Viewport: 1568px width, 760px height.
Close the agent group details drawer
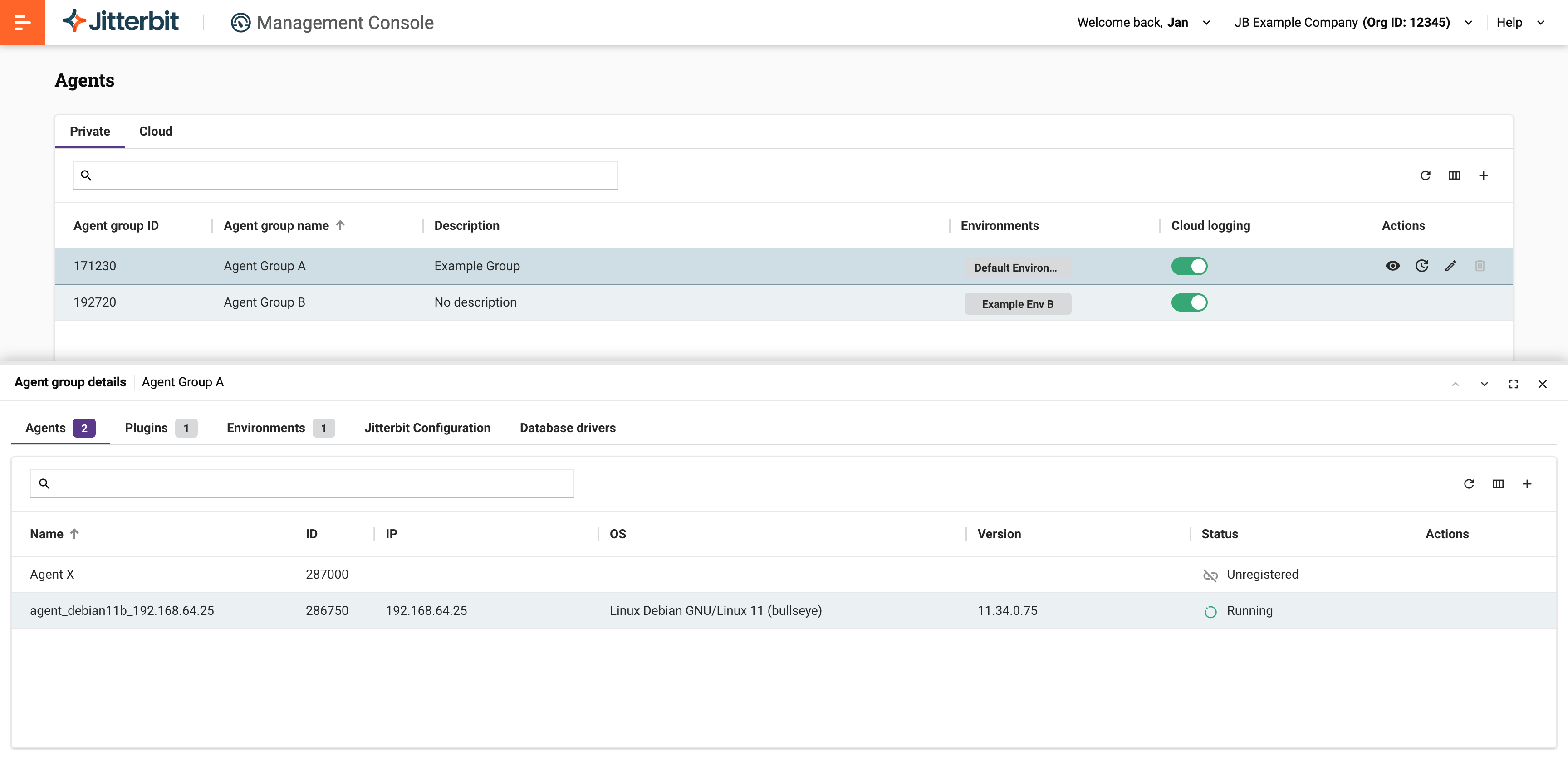(1543, 384)
